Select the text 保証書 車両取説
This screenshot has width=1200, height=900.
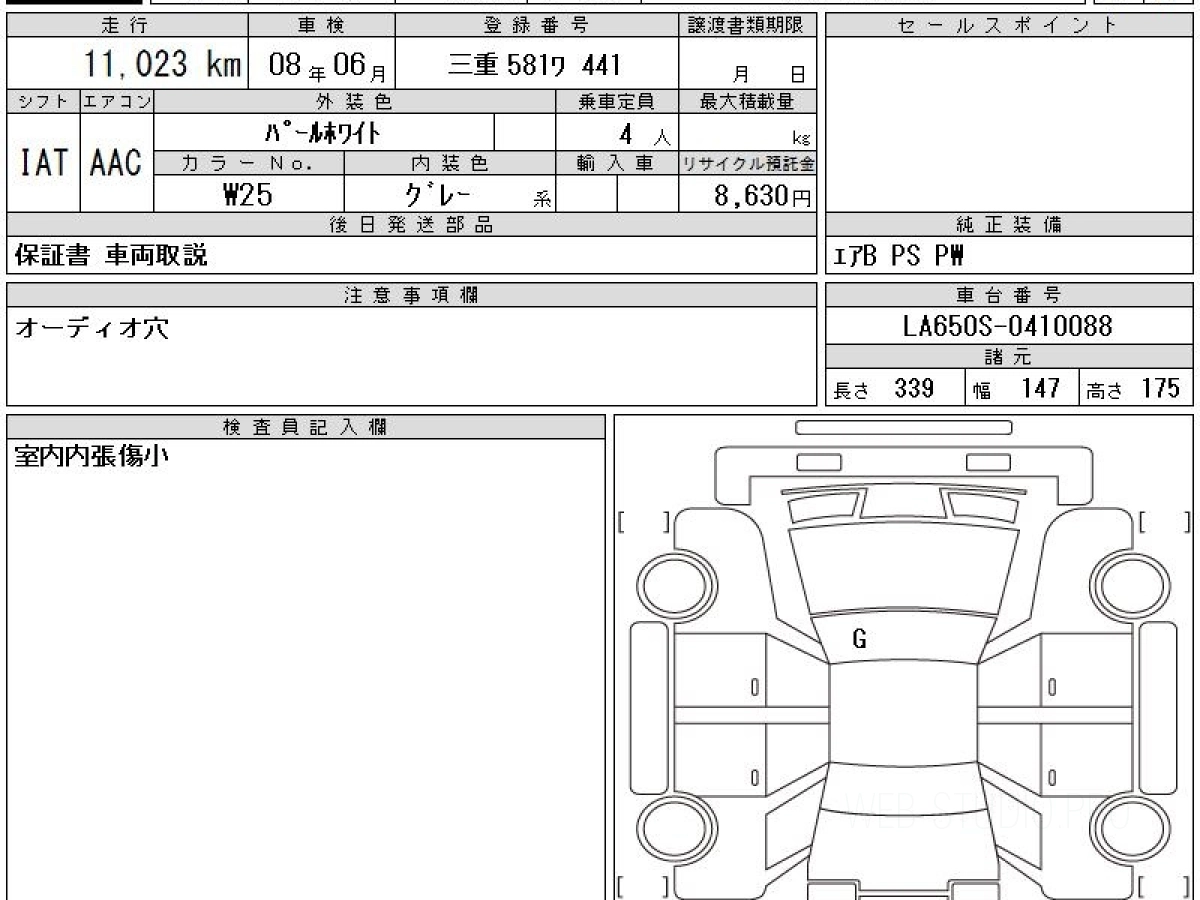pyautogui.click(x=111, y=256)
